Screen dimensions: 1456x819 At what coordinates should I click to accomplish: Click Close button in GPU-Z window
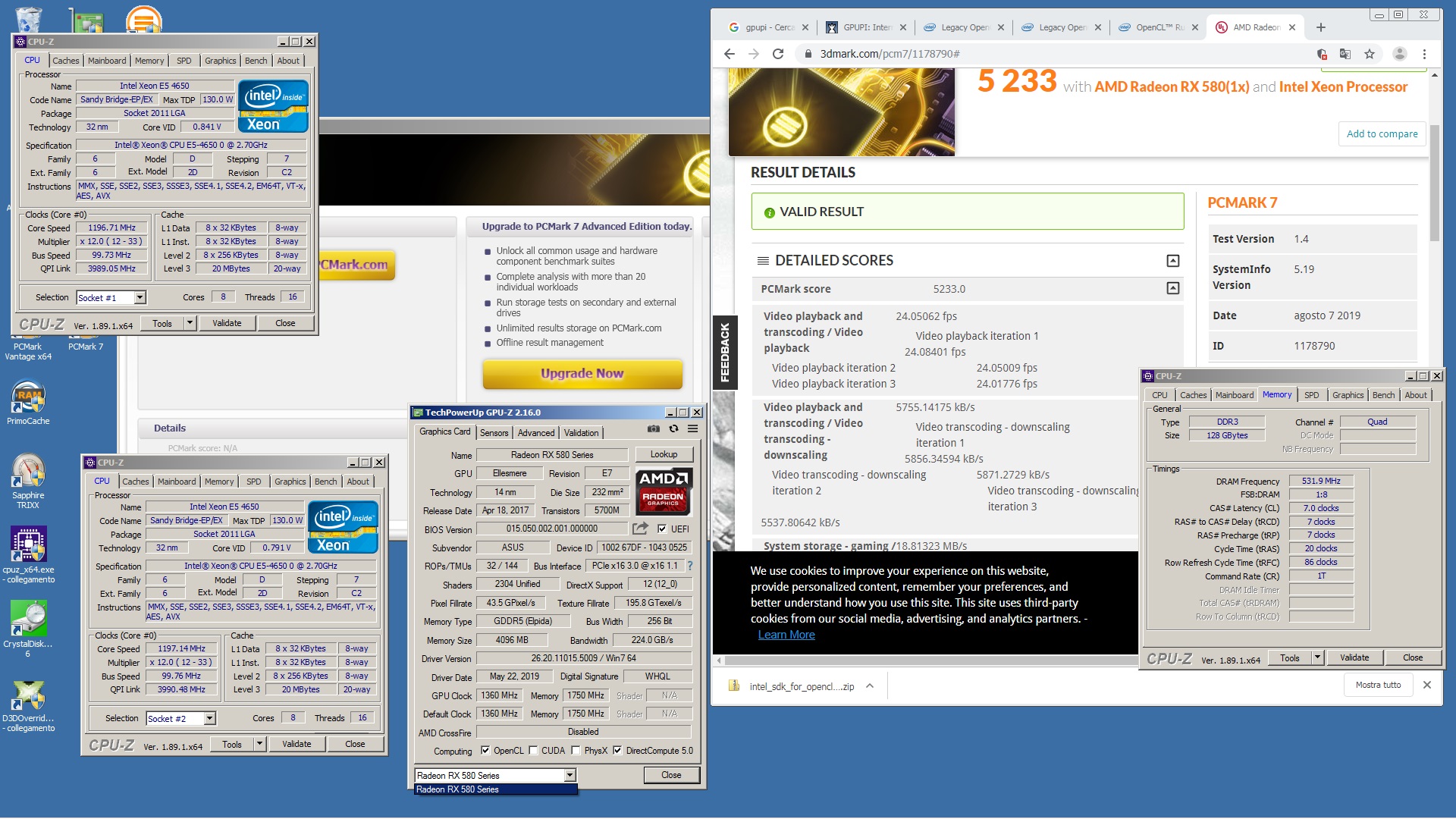671,775
